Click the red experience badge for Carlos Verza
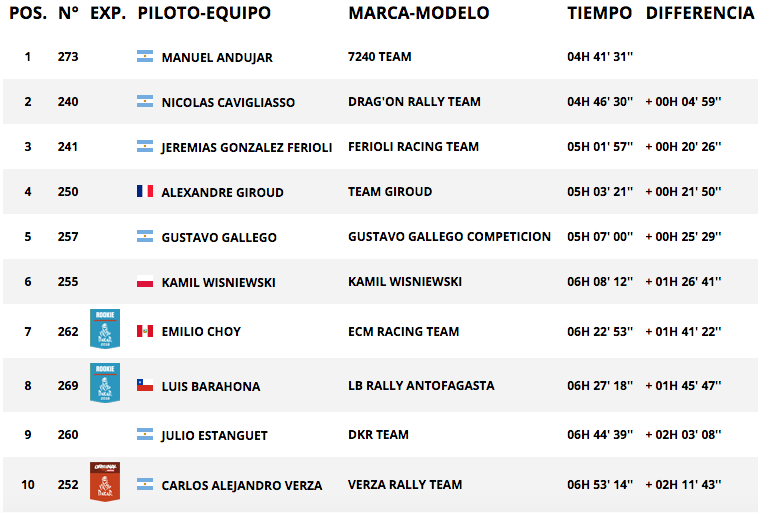 tap(104, 480)
